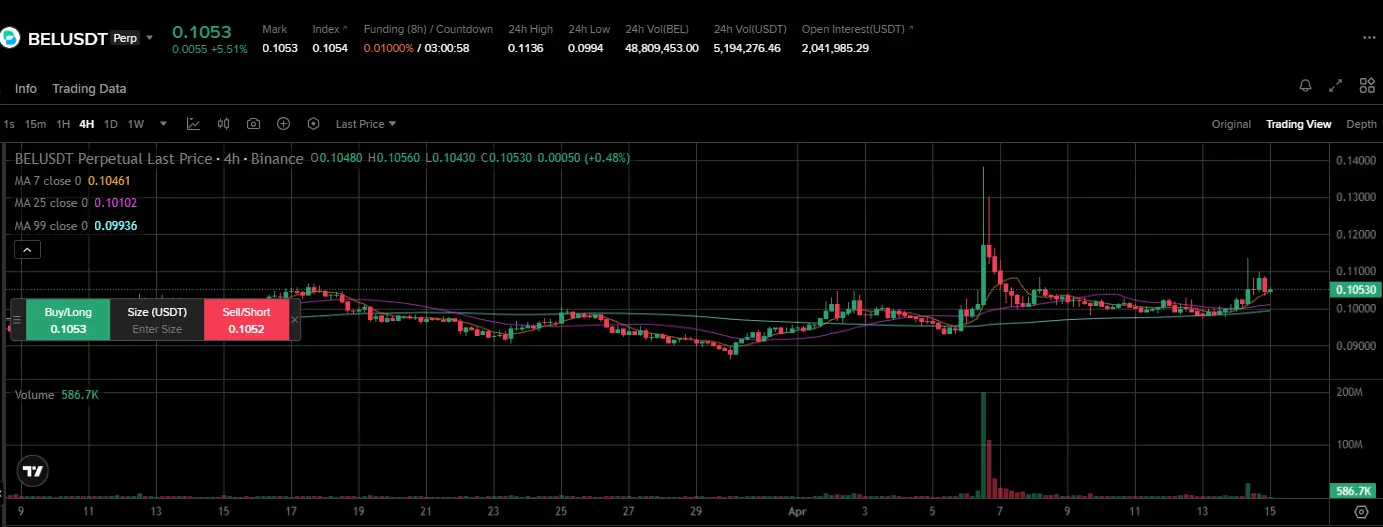This screenshot has width=1383, height=527.
Task: Click the BELUSDT Perpetual Last Price chart title
Action: point(159,158)
